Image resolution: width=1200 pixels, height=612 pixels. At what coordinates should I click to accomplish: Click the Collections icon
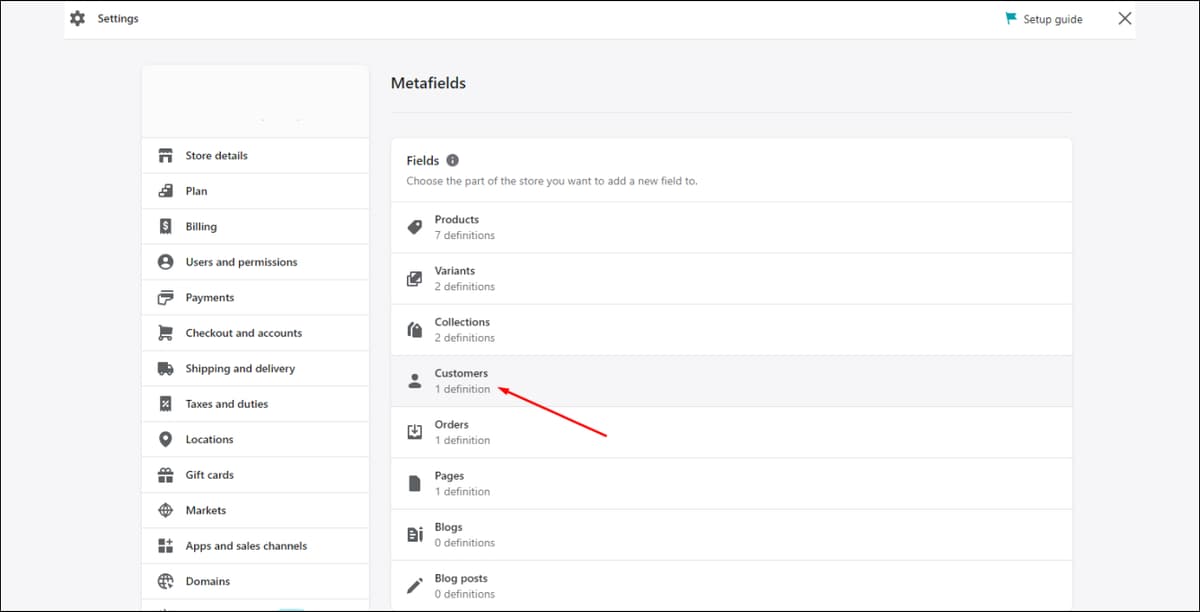[x=415, y=330]
